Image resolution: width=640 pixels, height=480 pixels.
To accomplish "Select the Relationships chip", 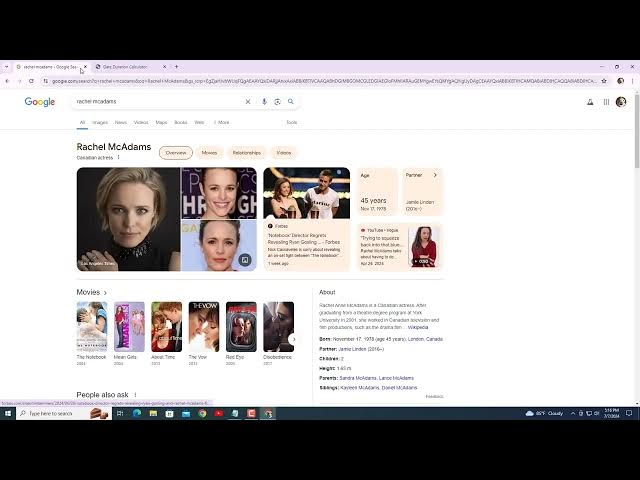I will point(247,153).
